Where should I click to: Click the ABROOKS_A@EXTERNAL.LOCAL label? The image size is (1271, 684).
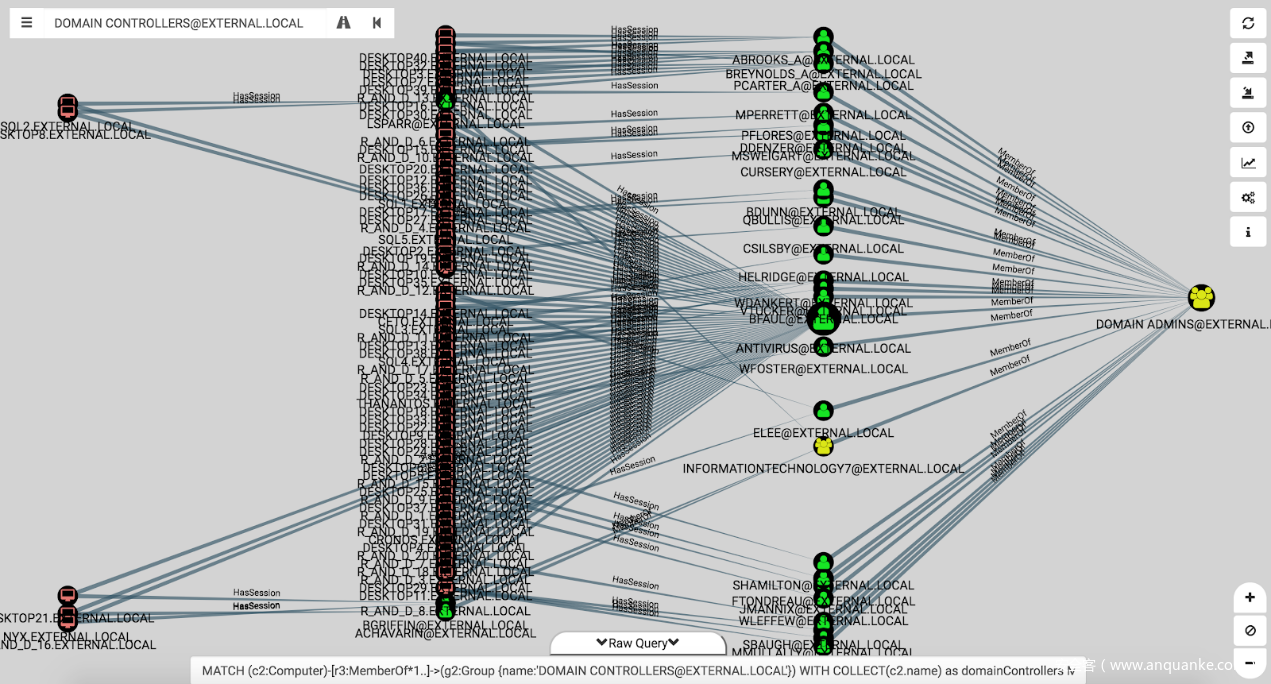823,60
